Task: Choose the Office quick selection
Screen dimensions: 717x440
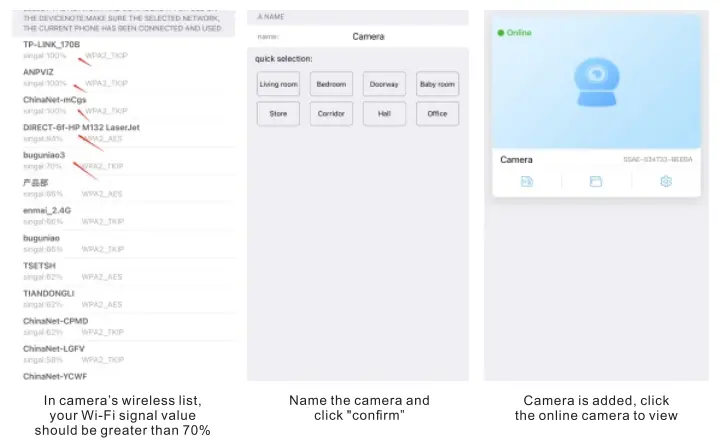Action: 437,114
